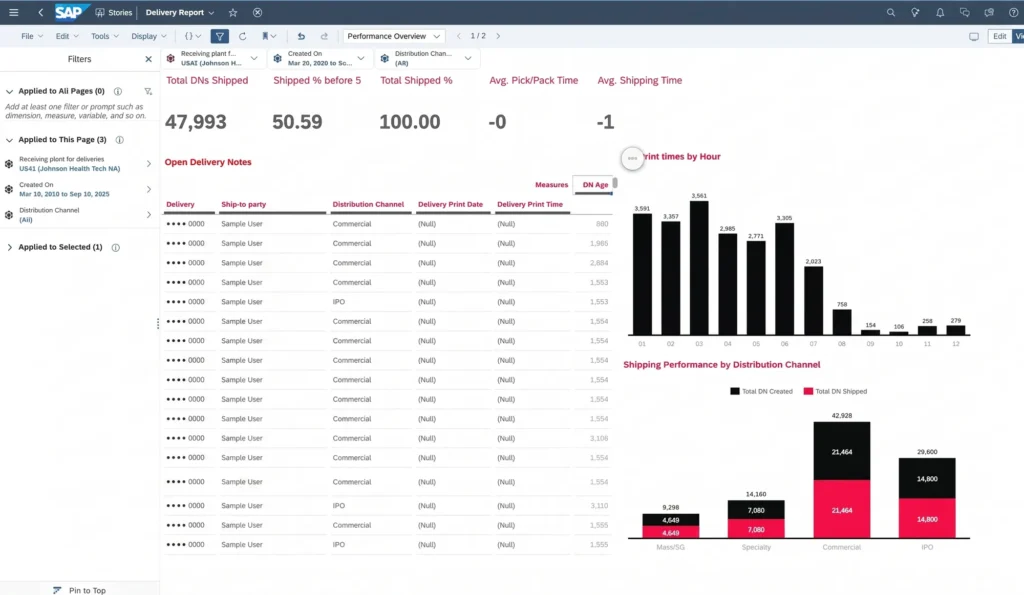This screenshot has height=595, width=1024.
Task: Show info for Applied to This Page
Action: [120, 140]
